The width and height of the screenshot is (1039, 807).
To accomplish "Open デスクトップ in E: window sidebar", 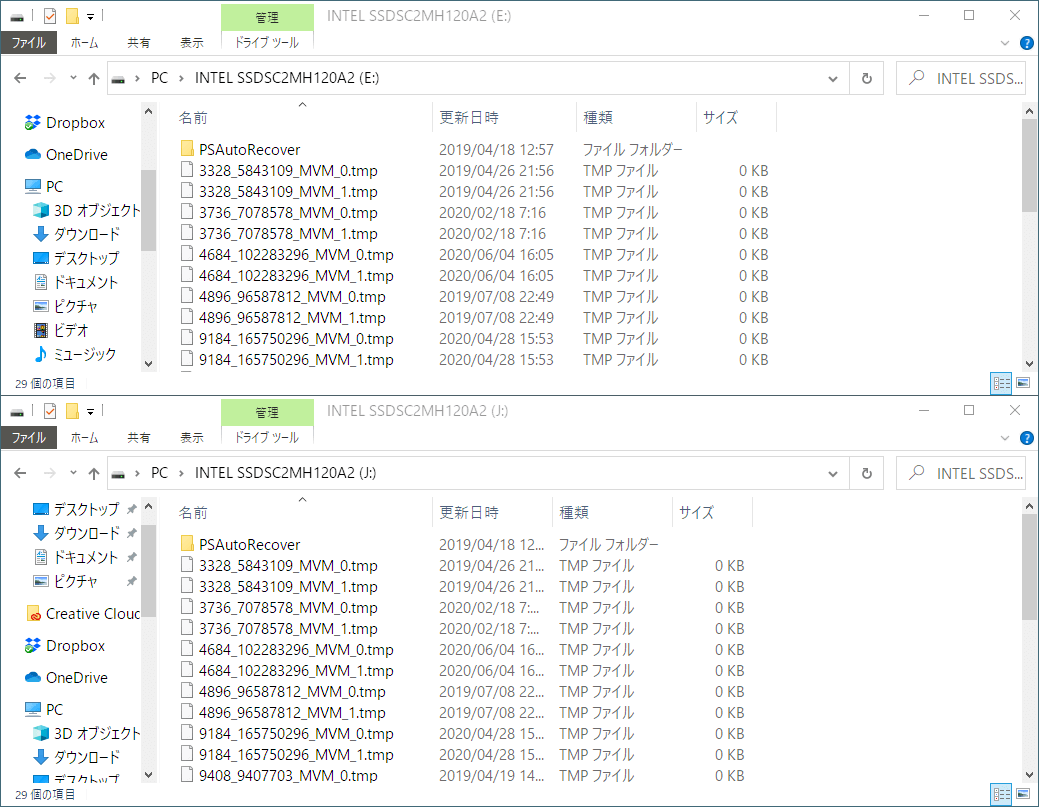I will 76,258.
